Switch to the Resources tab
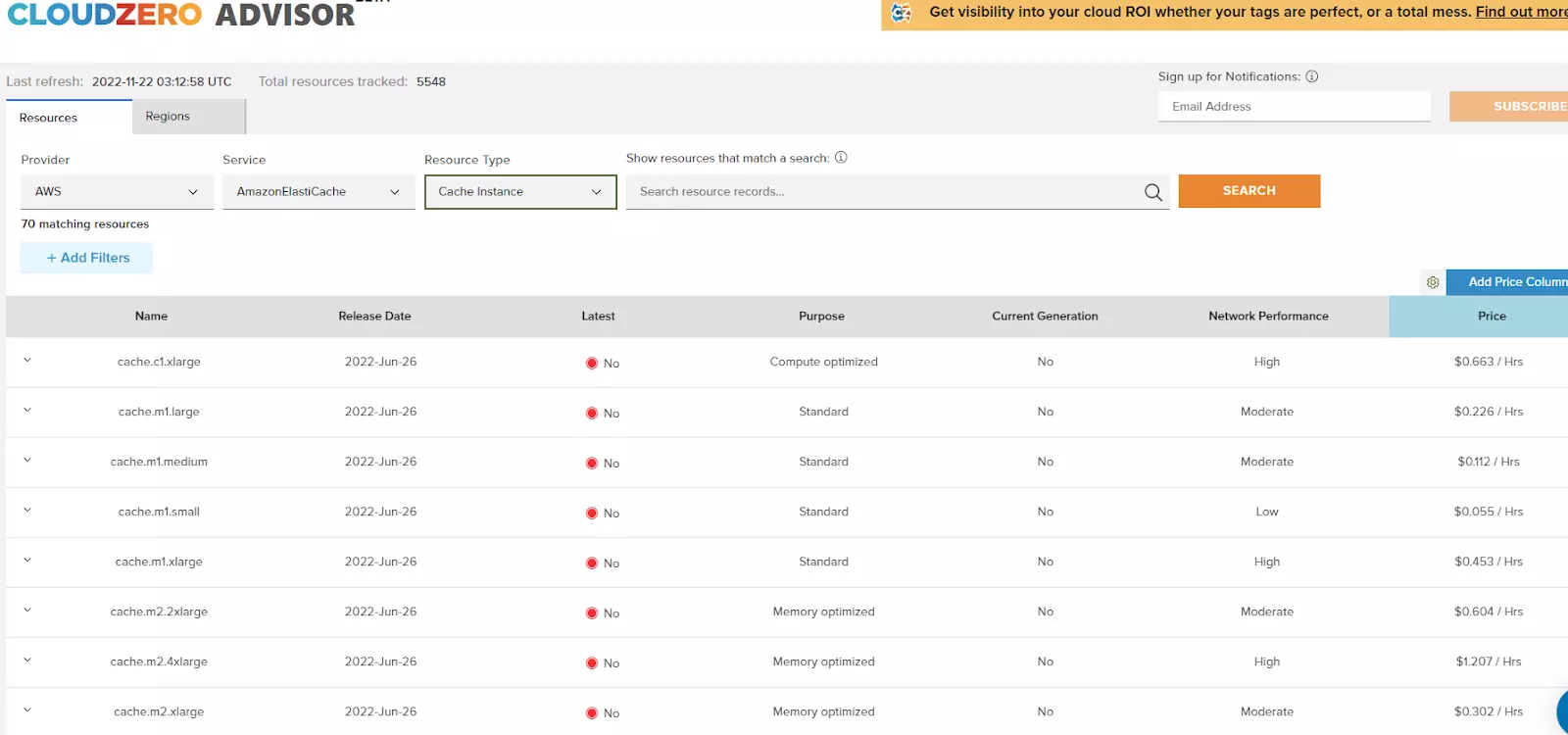The image size is (1568, 735). (x=69, y=118)
